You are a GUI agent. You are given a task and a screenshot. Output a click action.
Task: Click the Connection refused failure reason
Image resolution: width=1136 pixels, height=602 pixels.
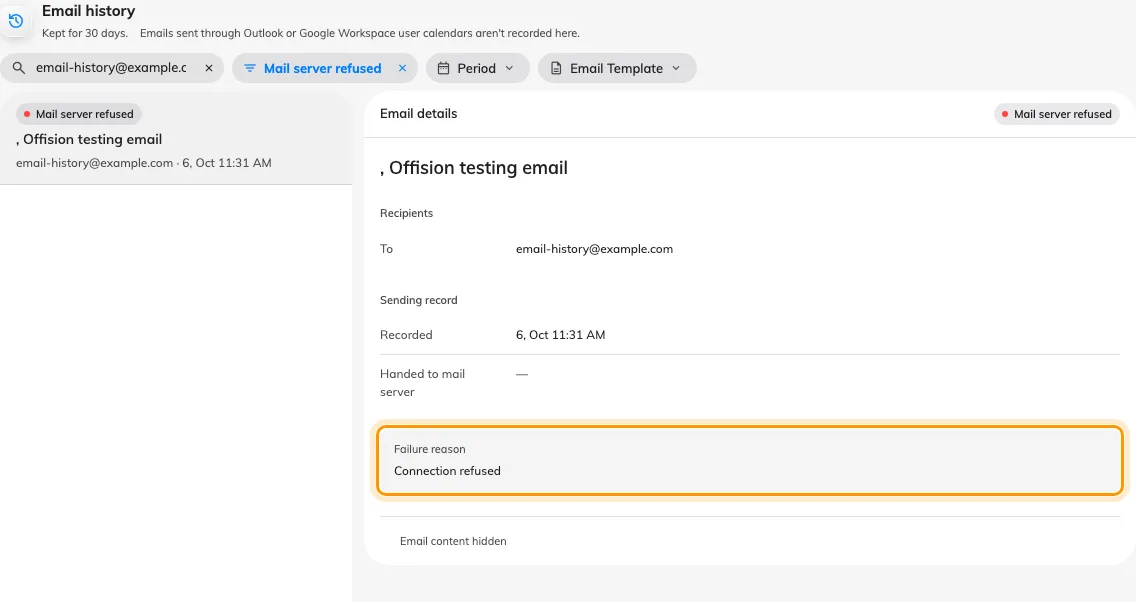[447, 471]
